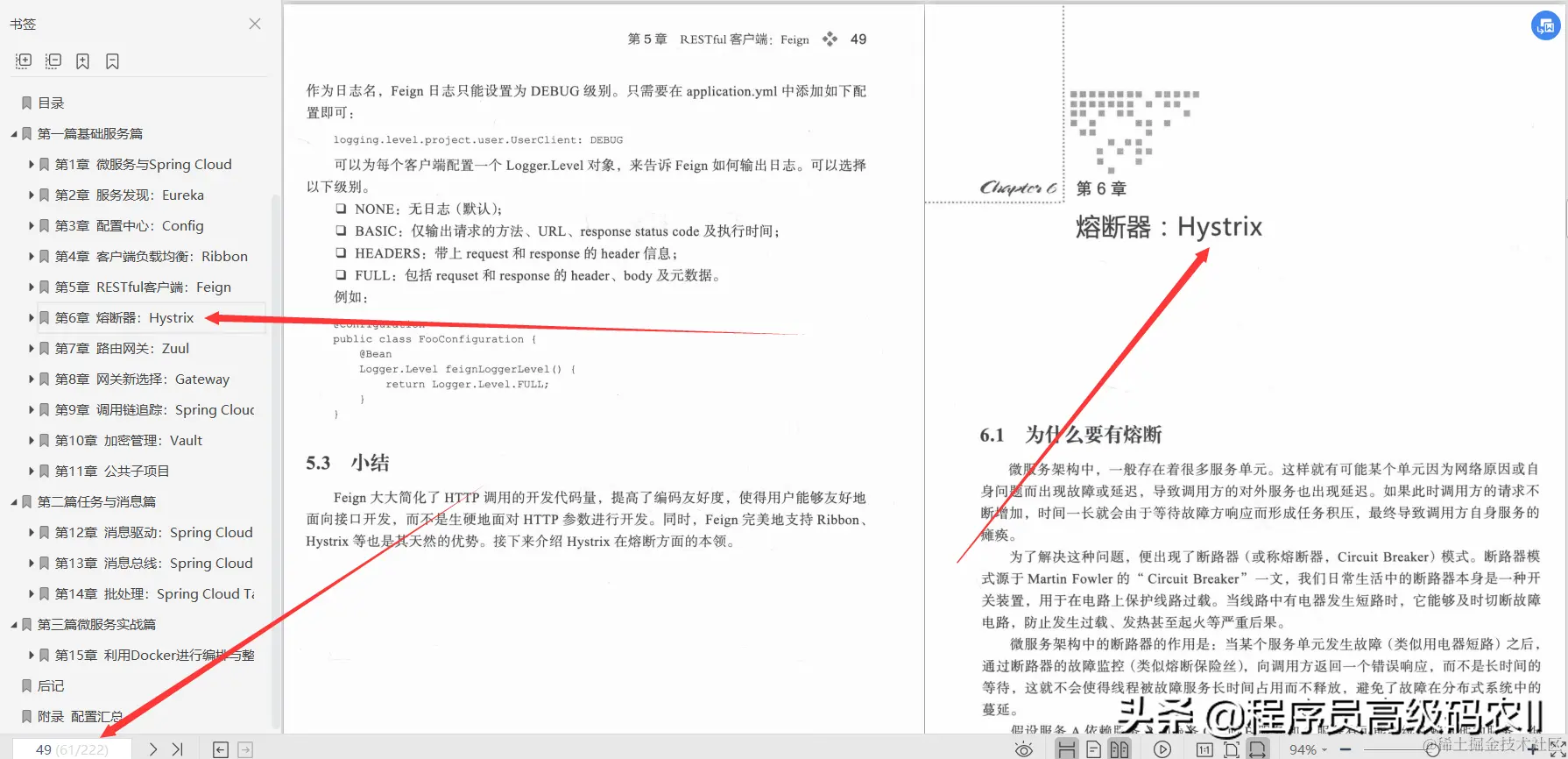
Task: Click the page header number 49
Action: click(x=858, y=39)
